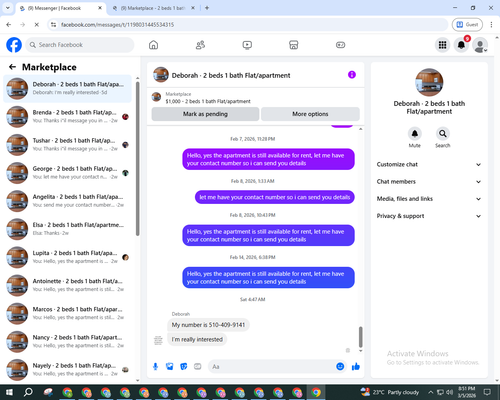Image resolution: width=500 pixels, height=400 pixels.
Task: Open Nancy conversation in list
Action: (67, 342)
